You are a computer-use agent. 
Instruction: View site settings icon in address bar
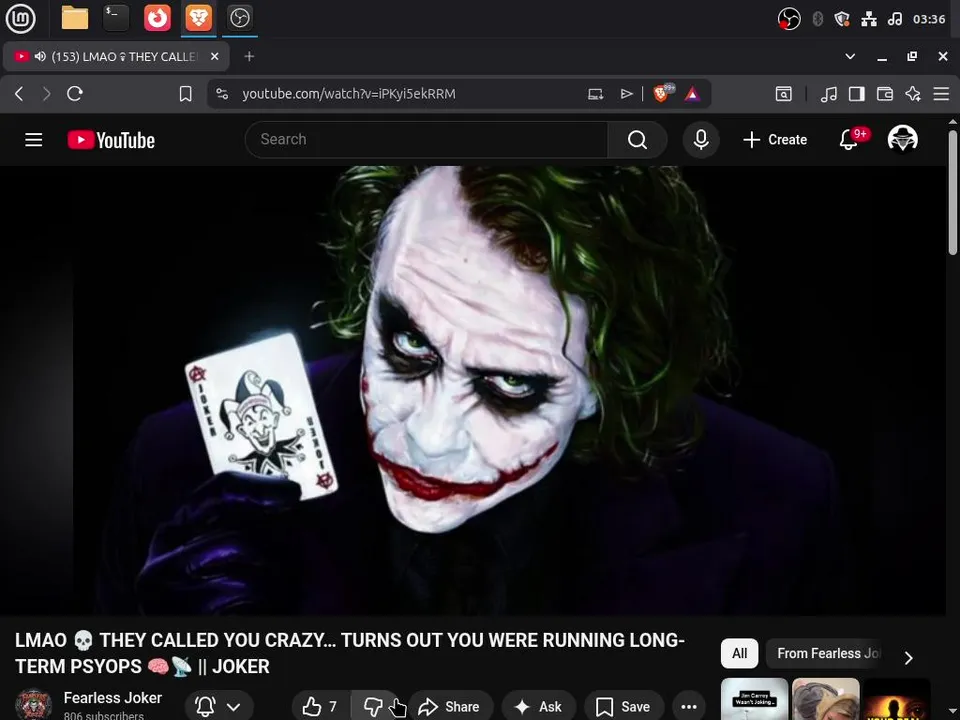[222, 94]
